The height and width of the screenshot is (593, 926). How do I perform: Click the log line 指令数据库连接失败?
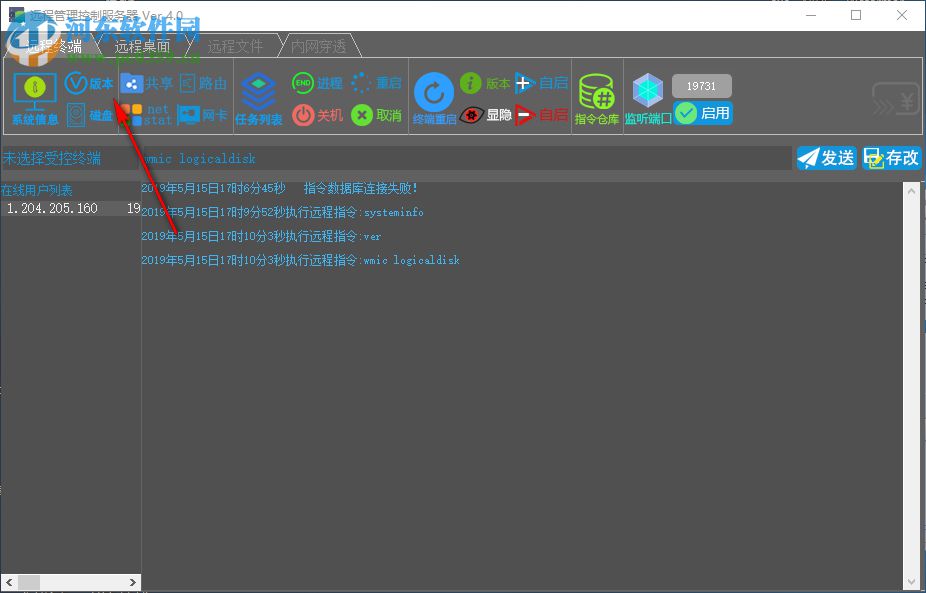pos(279,188)
